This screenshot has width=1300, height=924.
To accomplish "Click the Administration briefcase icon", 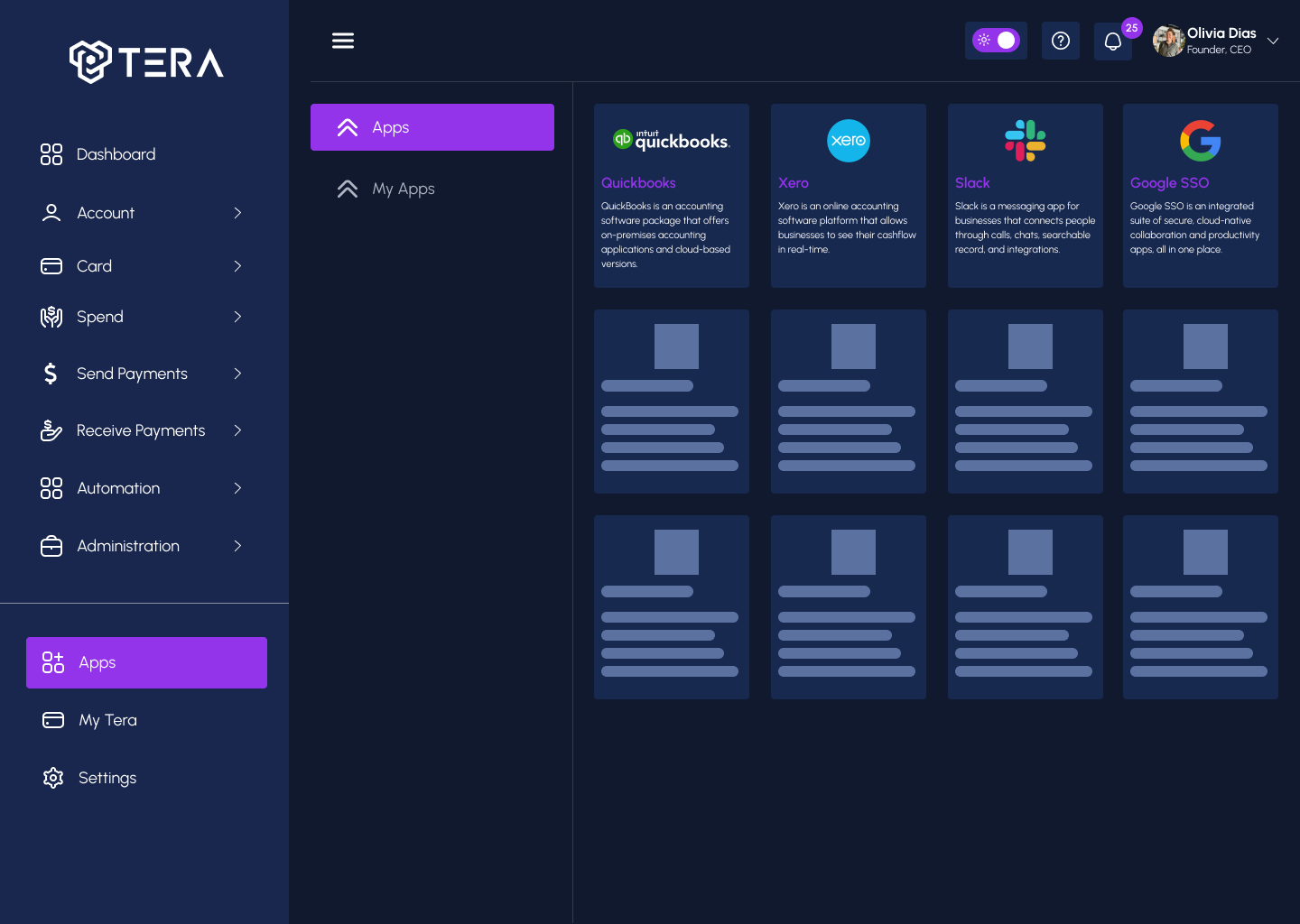I will pyautogui.click(x=51, y=546).
